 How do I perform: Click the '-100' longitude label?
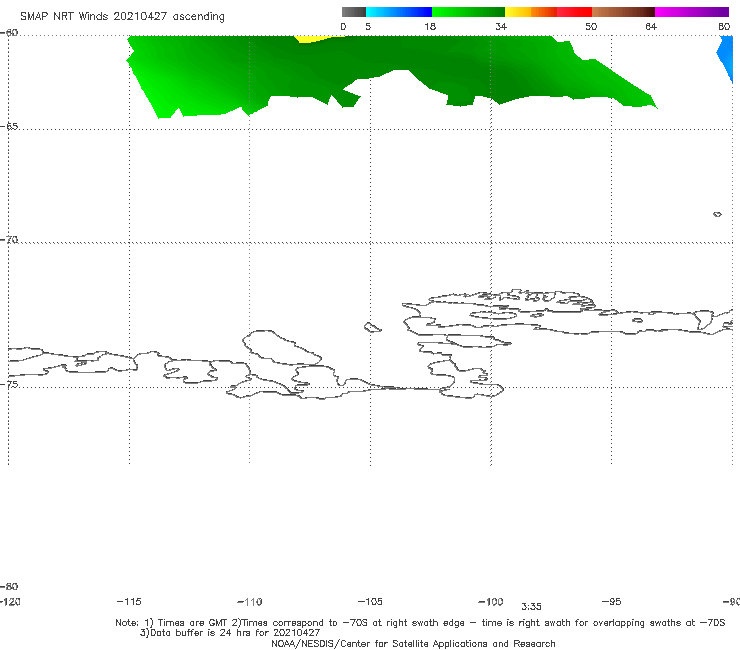pyautogui.click(x=491, y=602)
